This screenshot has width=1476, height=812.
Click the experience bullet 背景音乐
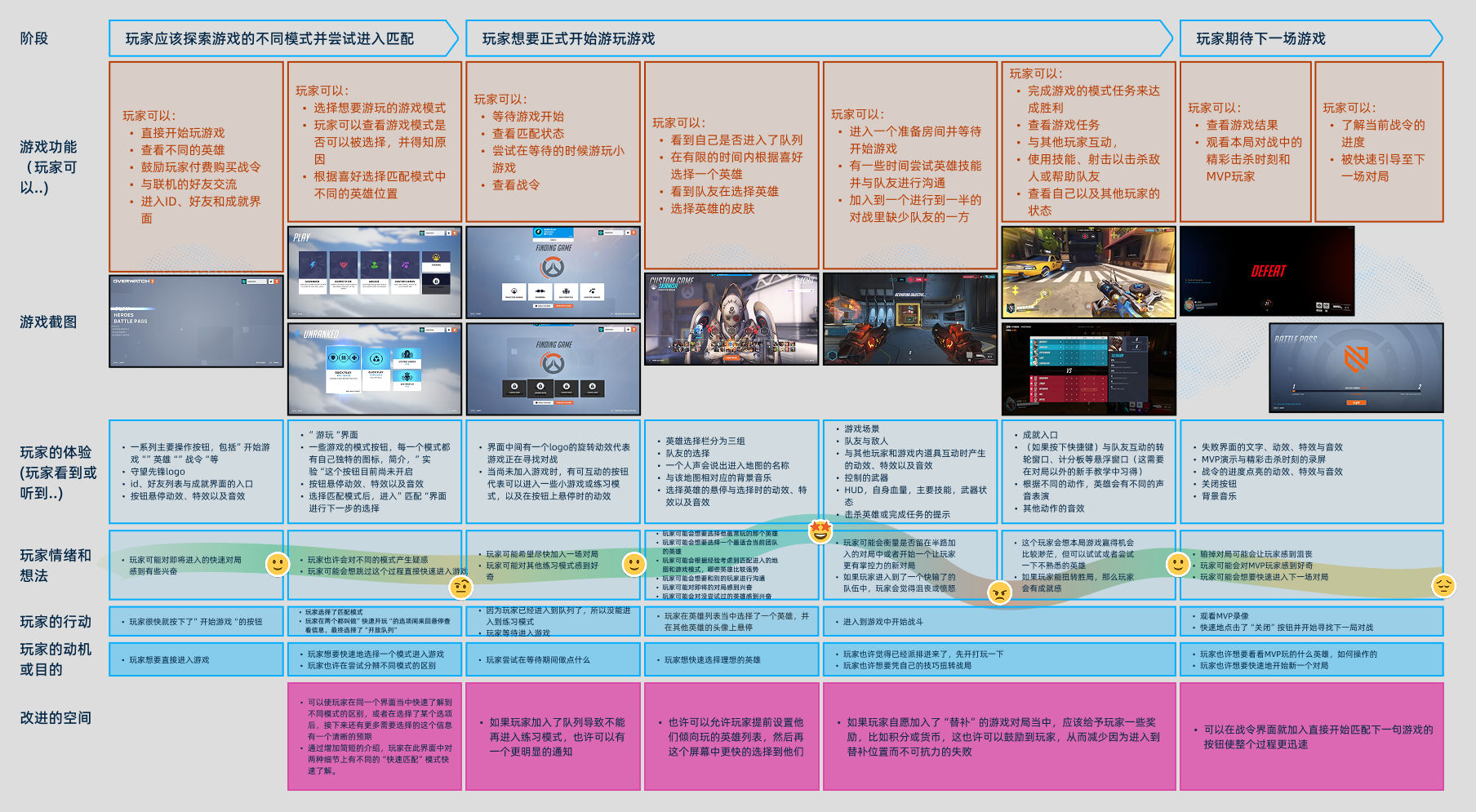coord(1219,496)
